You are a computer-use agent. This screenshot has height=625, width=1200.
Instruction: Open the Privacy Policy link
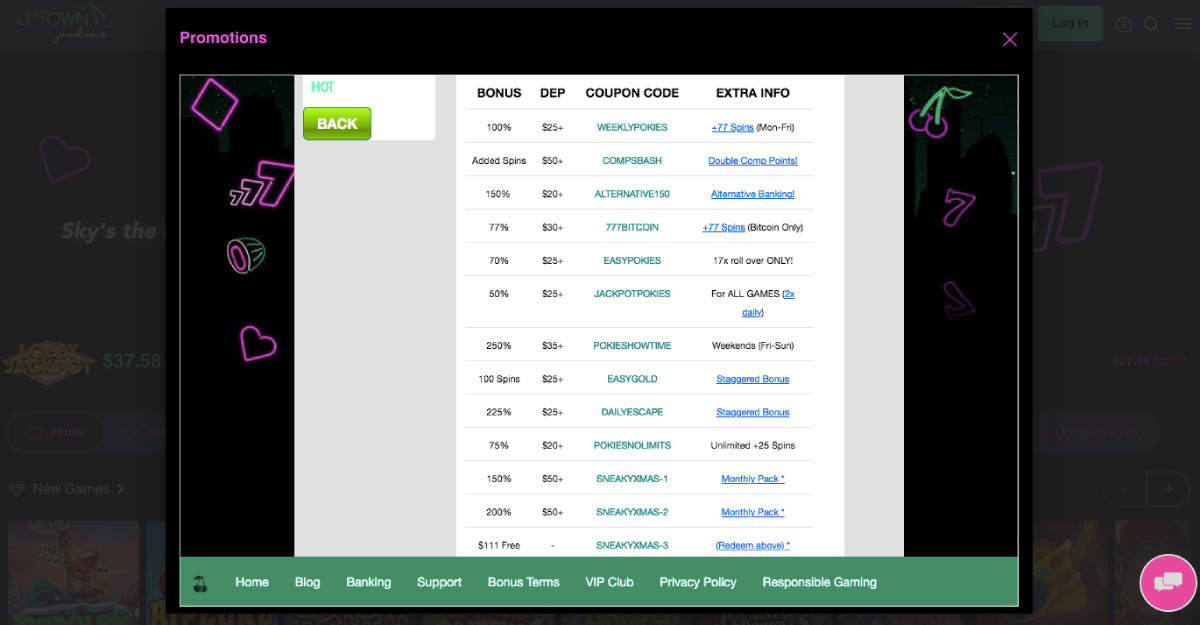point(697,582)
